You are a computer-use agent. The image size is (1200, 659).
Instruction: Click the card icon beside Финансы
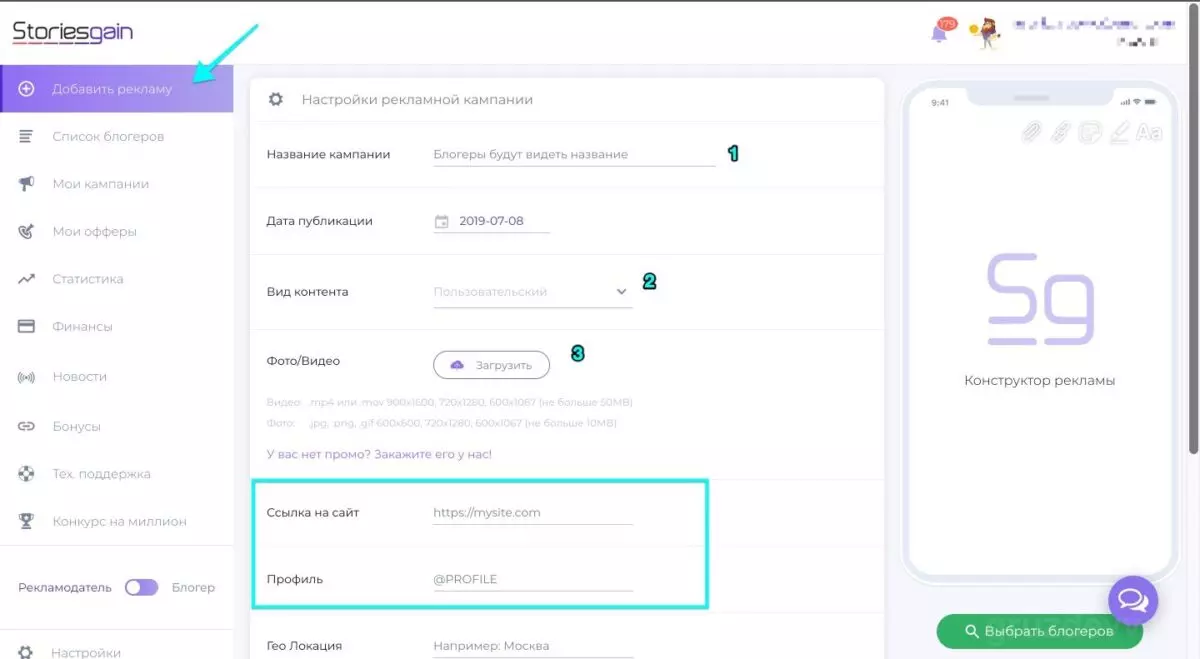27,326
